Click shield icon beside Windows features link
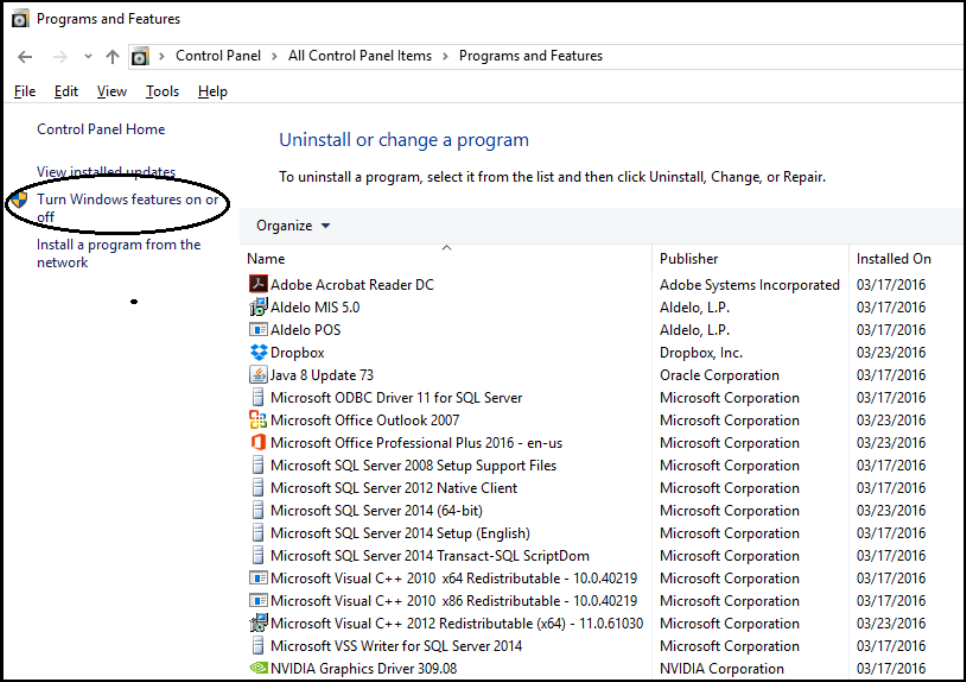 20,199
